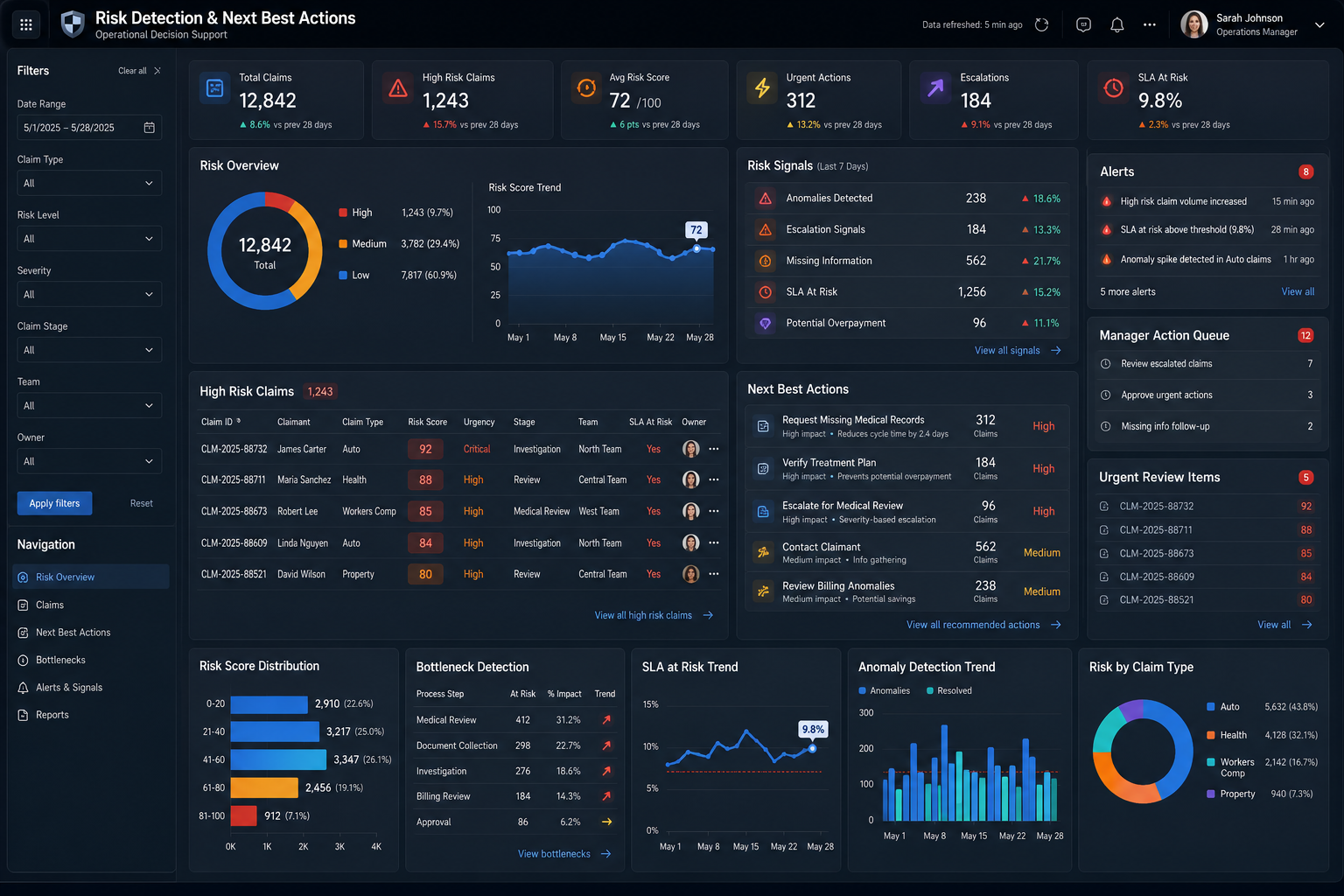This screenshot has width=1344, height=896.
Task: Click the Claim ID column sort icon
Action: [239, 421]
